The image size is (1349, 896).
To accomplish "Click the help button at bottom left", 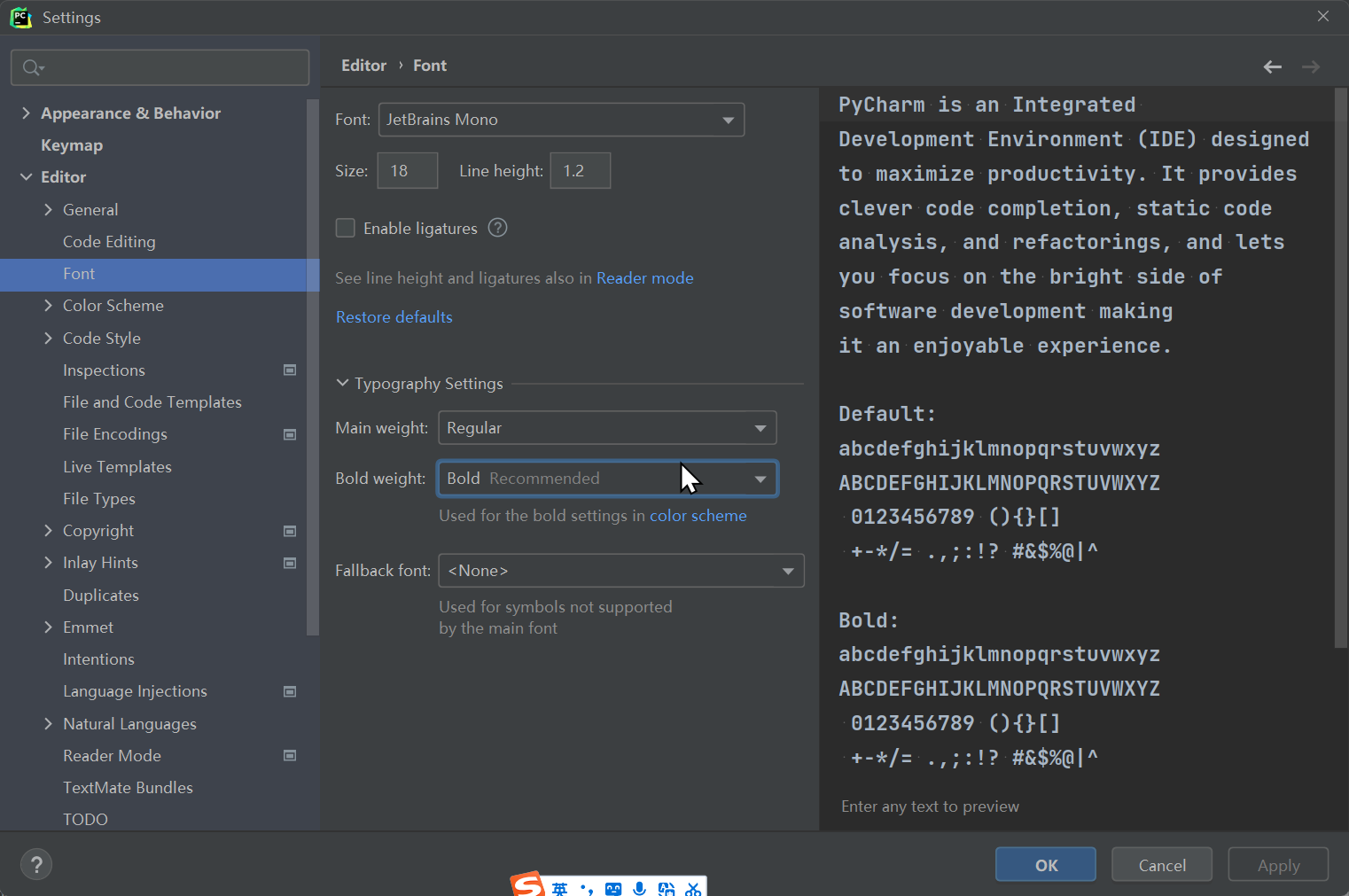I will coord(36,864).
